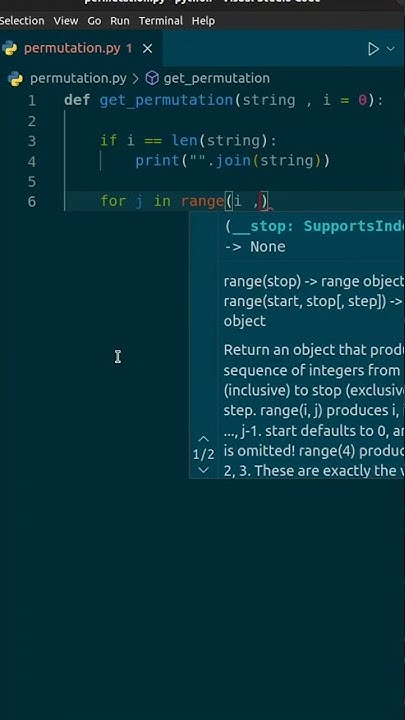This screenshot has width=405, height=720.
Task: Click line number 3 in gutter
Action: pos(32,141)
